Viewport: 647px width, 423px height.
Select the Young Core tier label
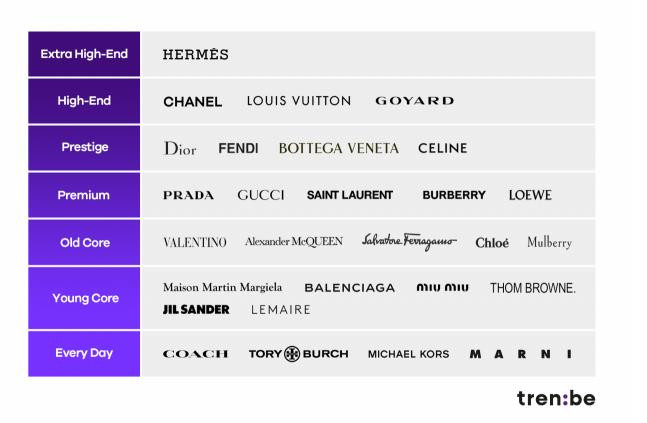point(84,298)
